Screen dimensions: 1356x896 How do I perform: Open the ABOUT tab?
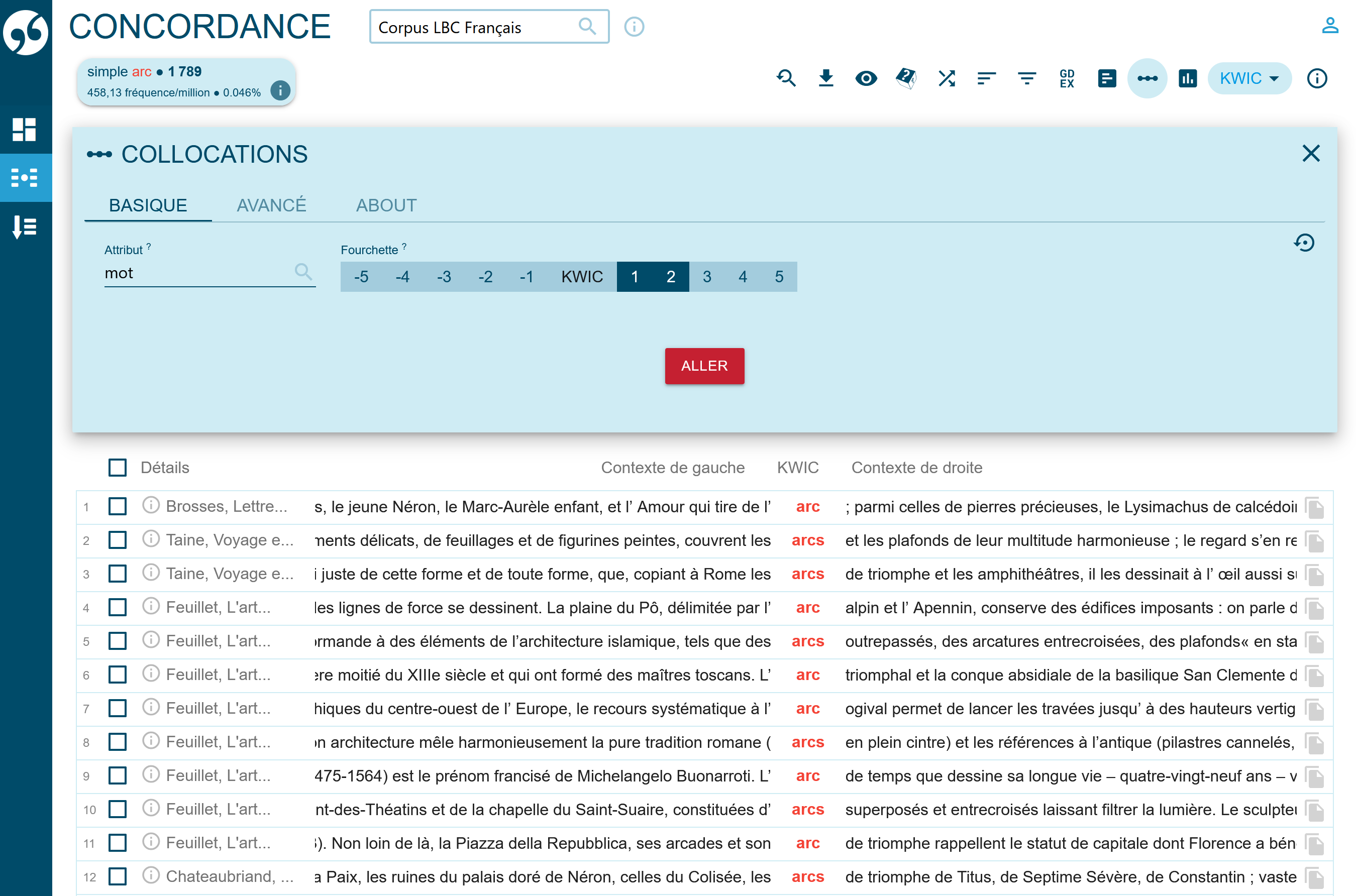[386, 206]
